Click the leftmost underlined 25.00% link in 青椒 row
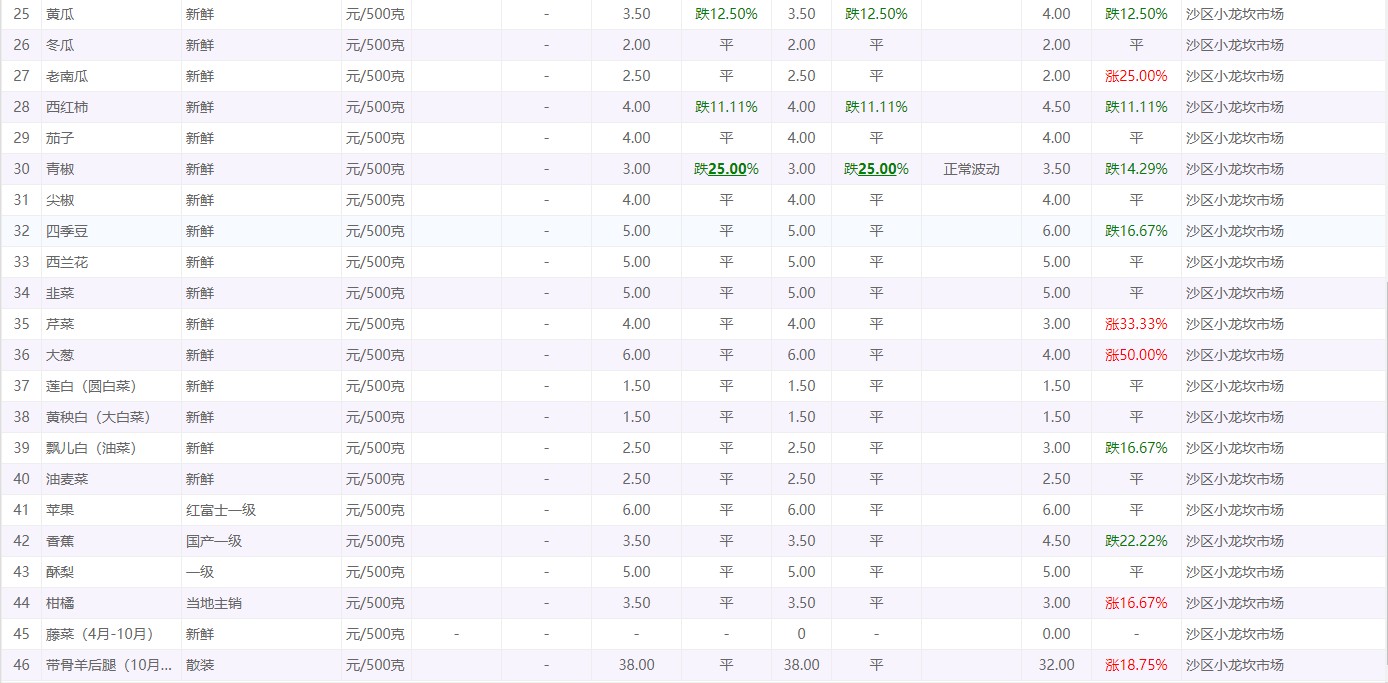The image size is (1388, 683). point(727,169)
